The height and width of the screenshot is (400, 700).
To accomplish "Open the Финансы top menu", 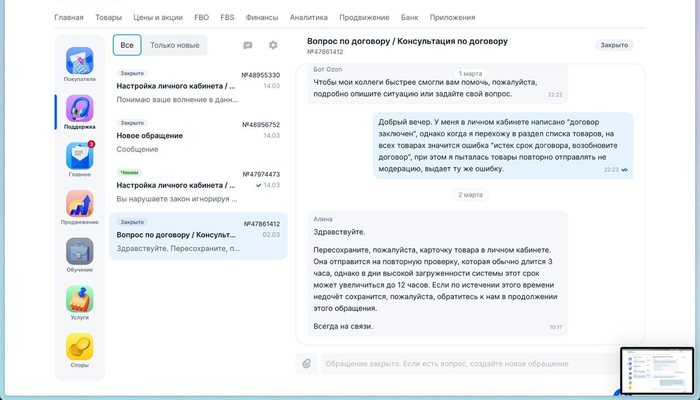I will tap(262, 18).
